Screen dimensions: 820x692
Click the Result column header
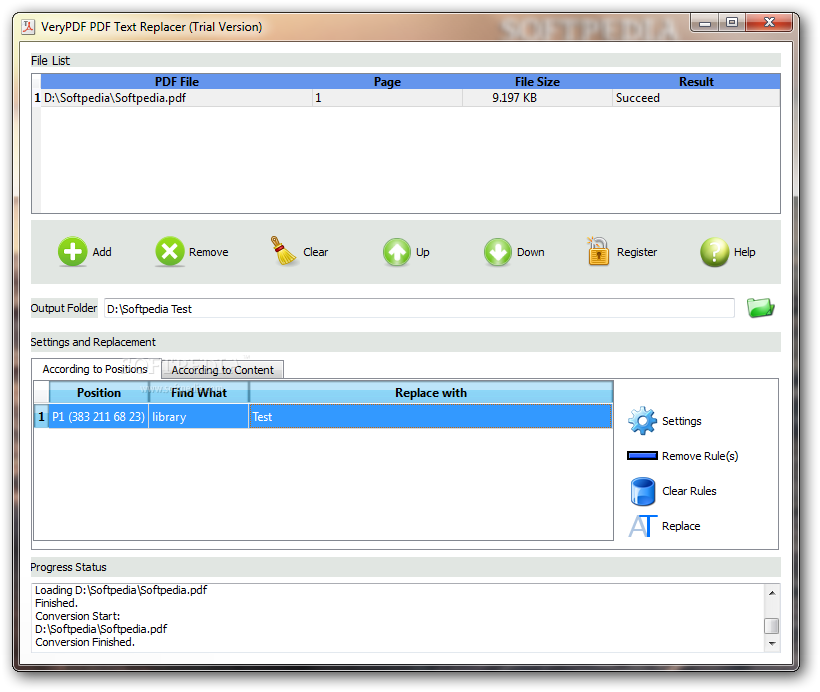tap(696, 82)
